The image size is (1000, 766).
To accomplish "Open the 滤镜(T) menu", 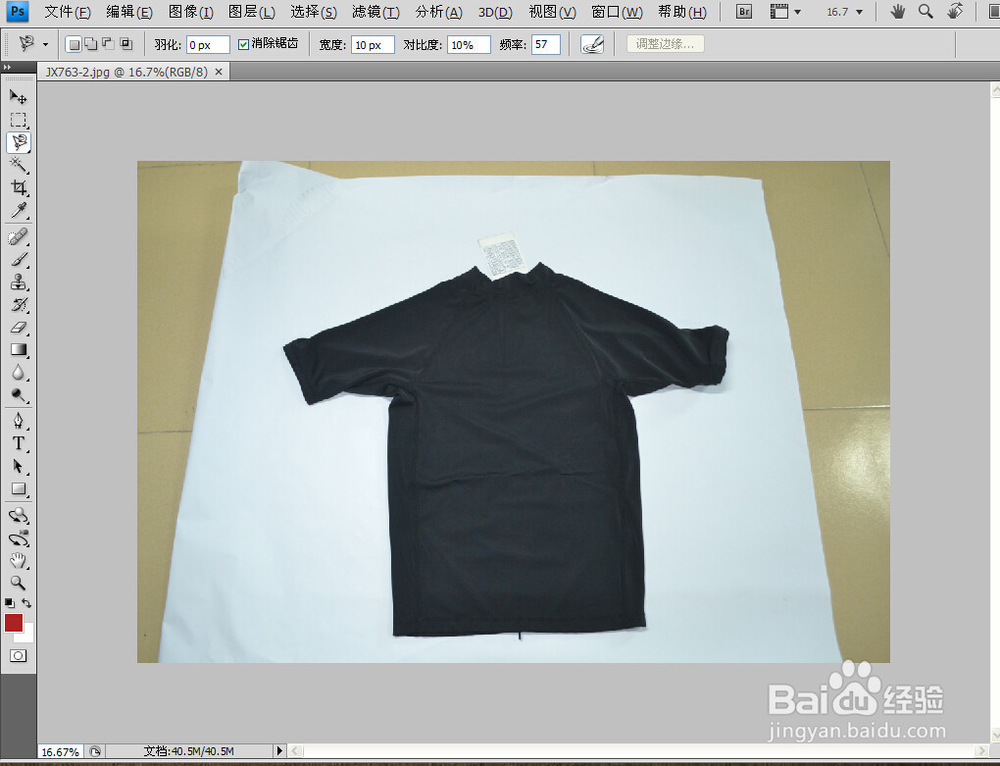I will (375, 12).
